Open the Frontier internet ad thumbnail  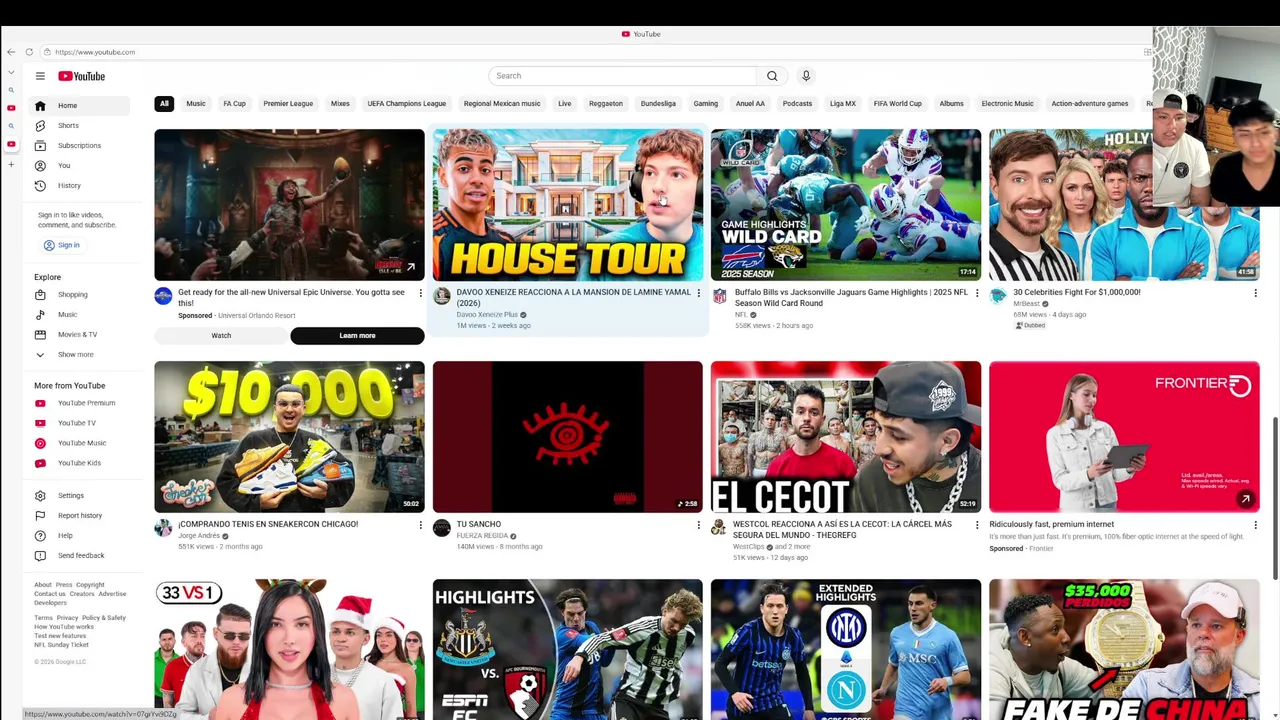click(x=1124, y=437)
